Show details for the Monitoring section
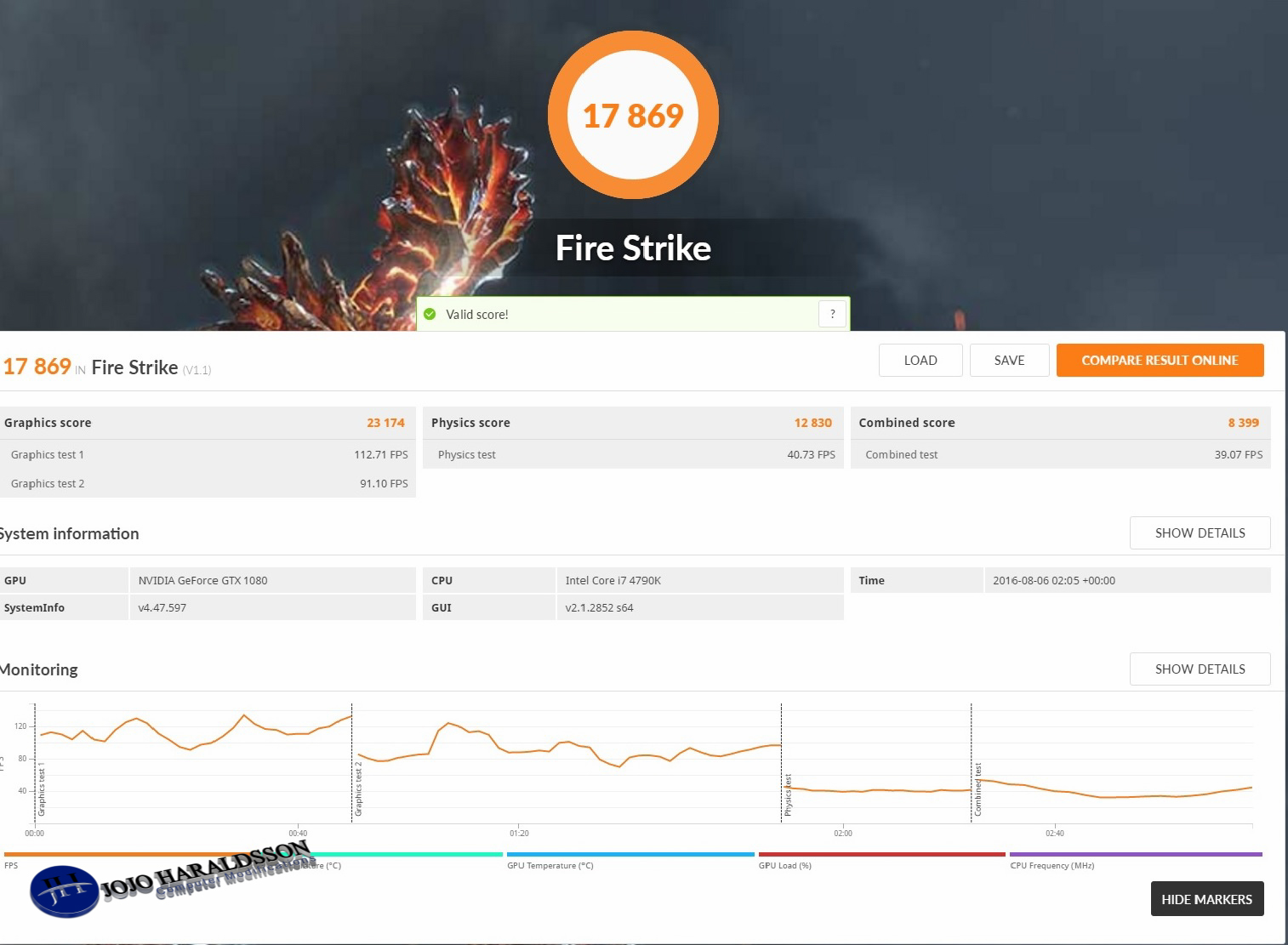 1200,669
